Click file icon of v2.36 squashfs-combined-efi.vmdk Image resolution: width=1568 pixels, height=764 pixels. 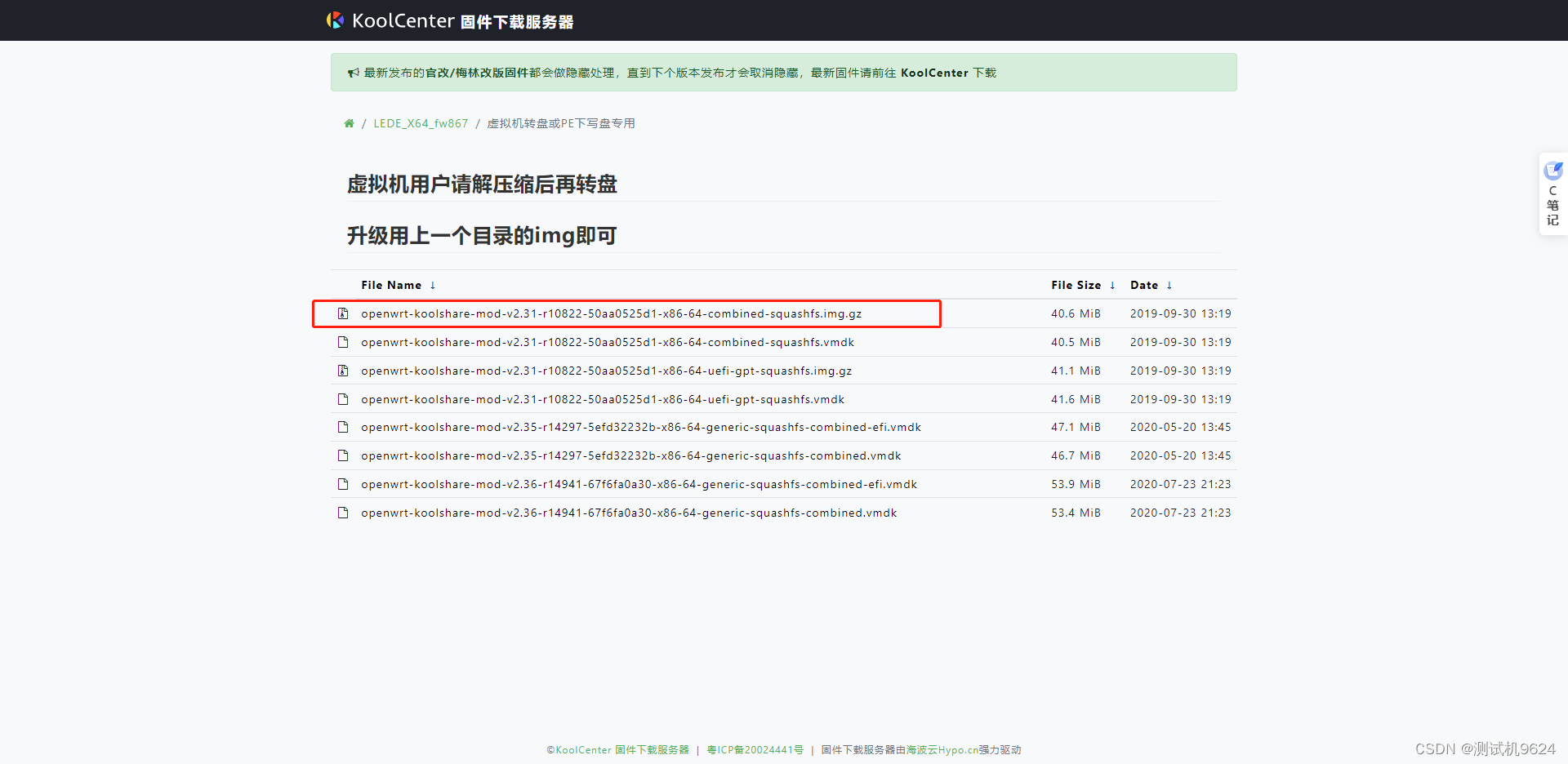(343, 484)
